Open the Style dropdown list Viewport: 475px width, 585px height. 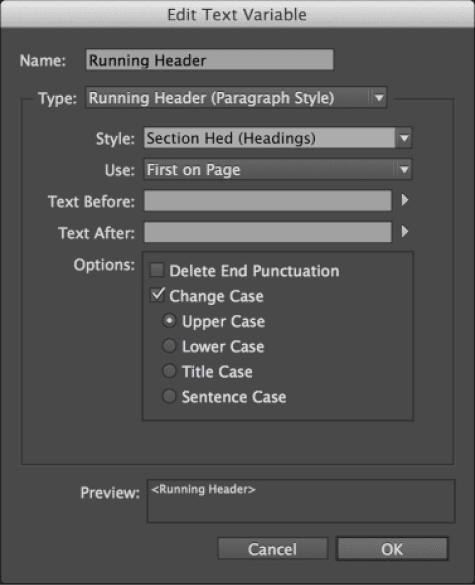(278, 138)
